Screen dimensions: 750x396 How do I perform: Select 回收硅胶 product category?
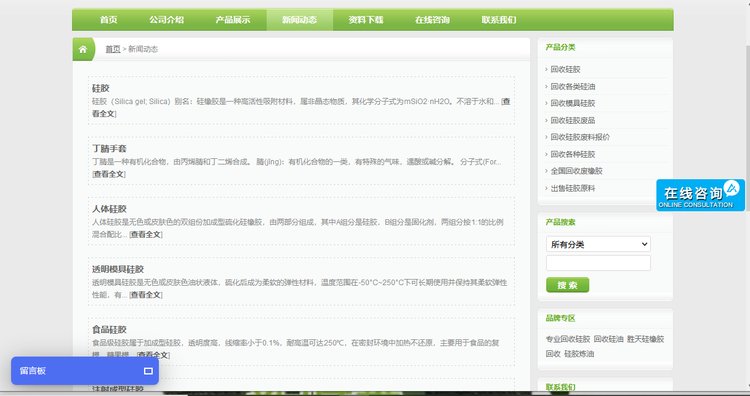tap(565, 69)
